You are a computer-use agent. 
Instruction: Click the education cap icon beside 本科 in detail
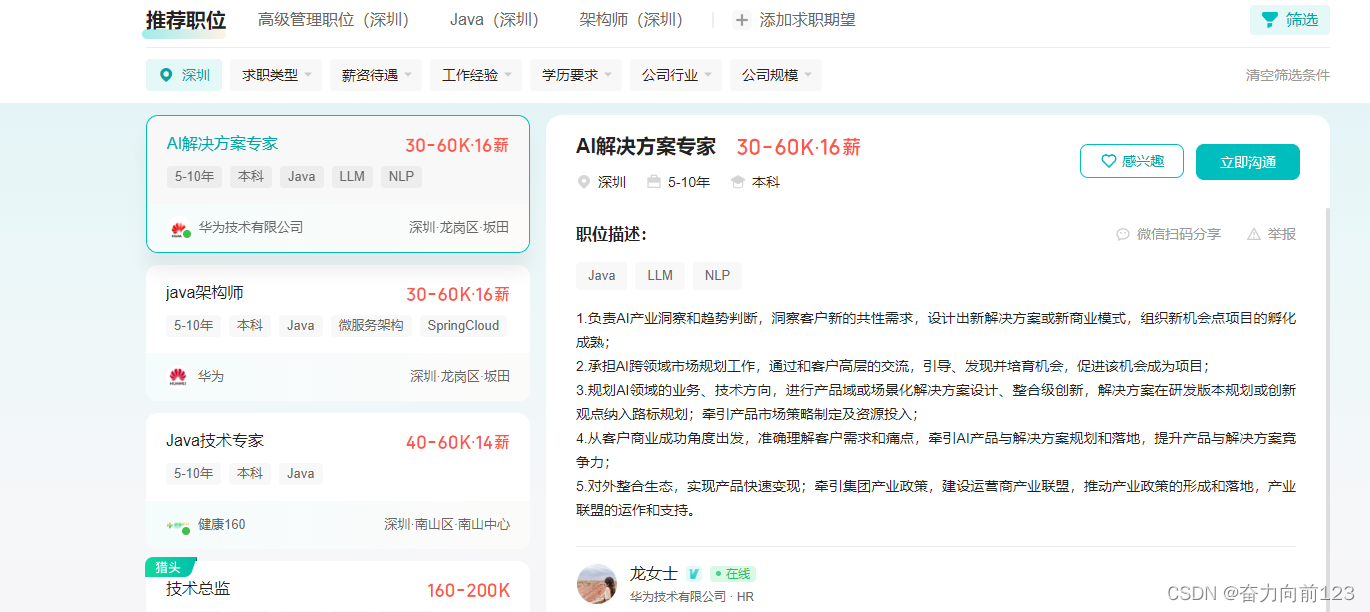point(738,182)
